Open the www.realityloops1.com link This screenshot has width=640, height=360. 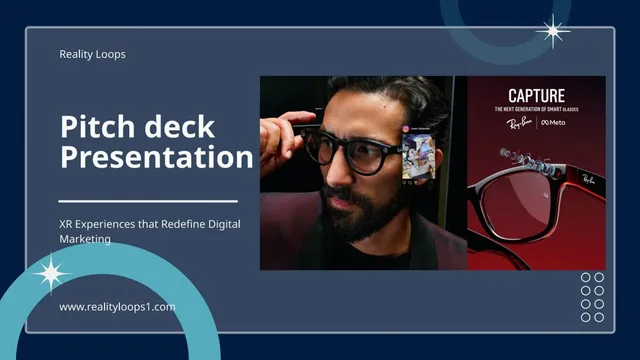coord(117,307)
